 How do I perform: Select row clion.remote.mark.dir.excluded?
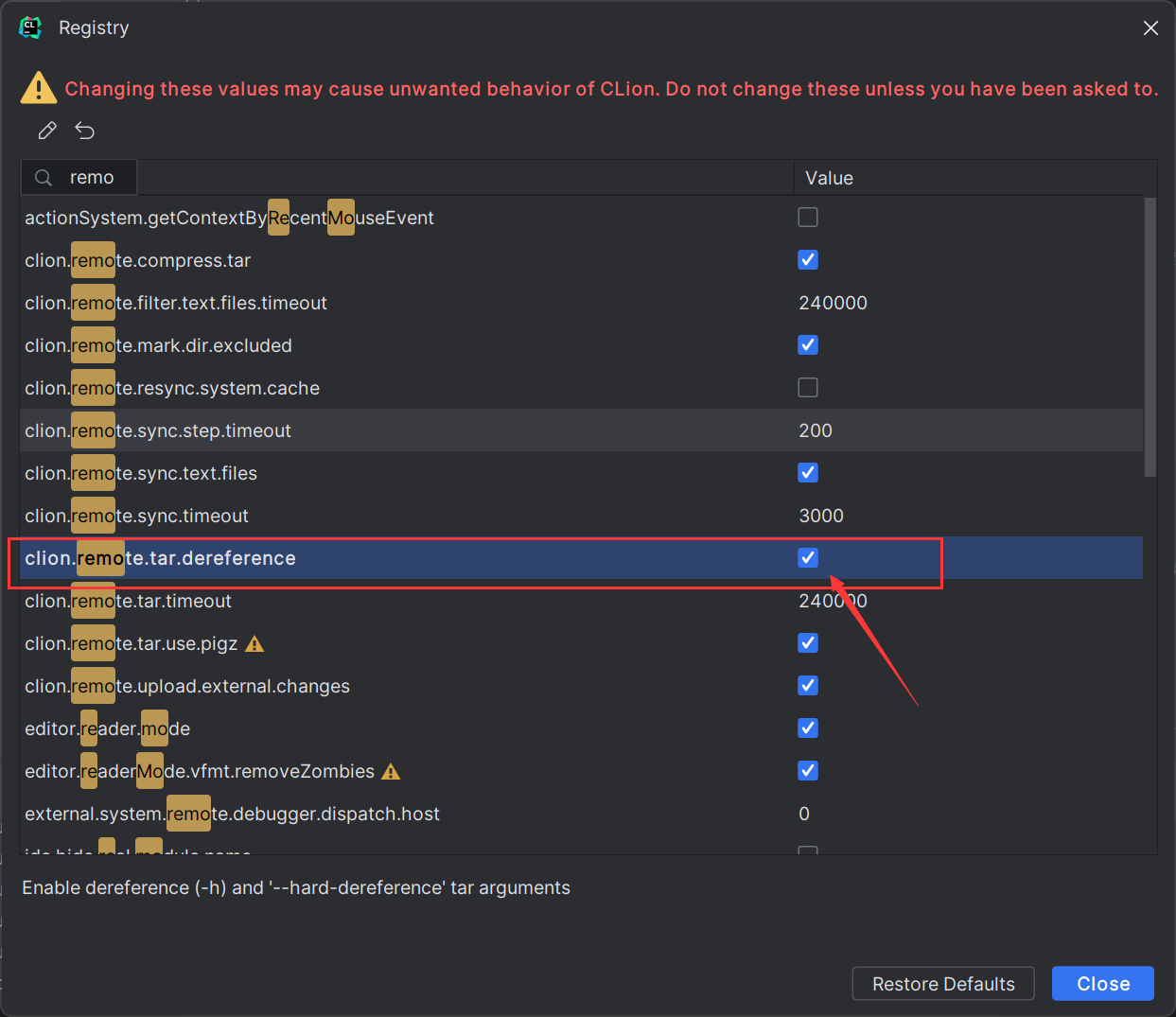pos(581,345)
